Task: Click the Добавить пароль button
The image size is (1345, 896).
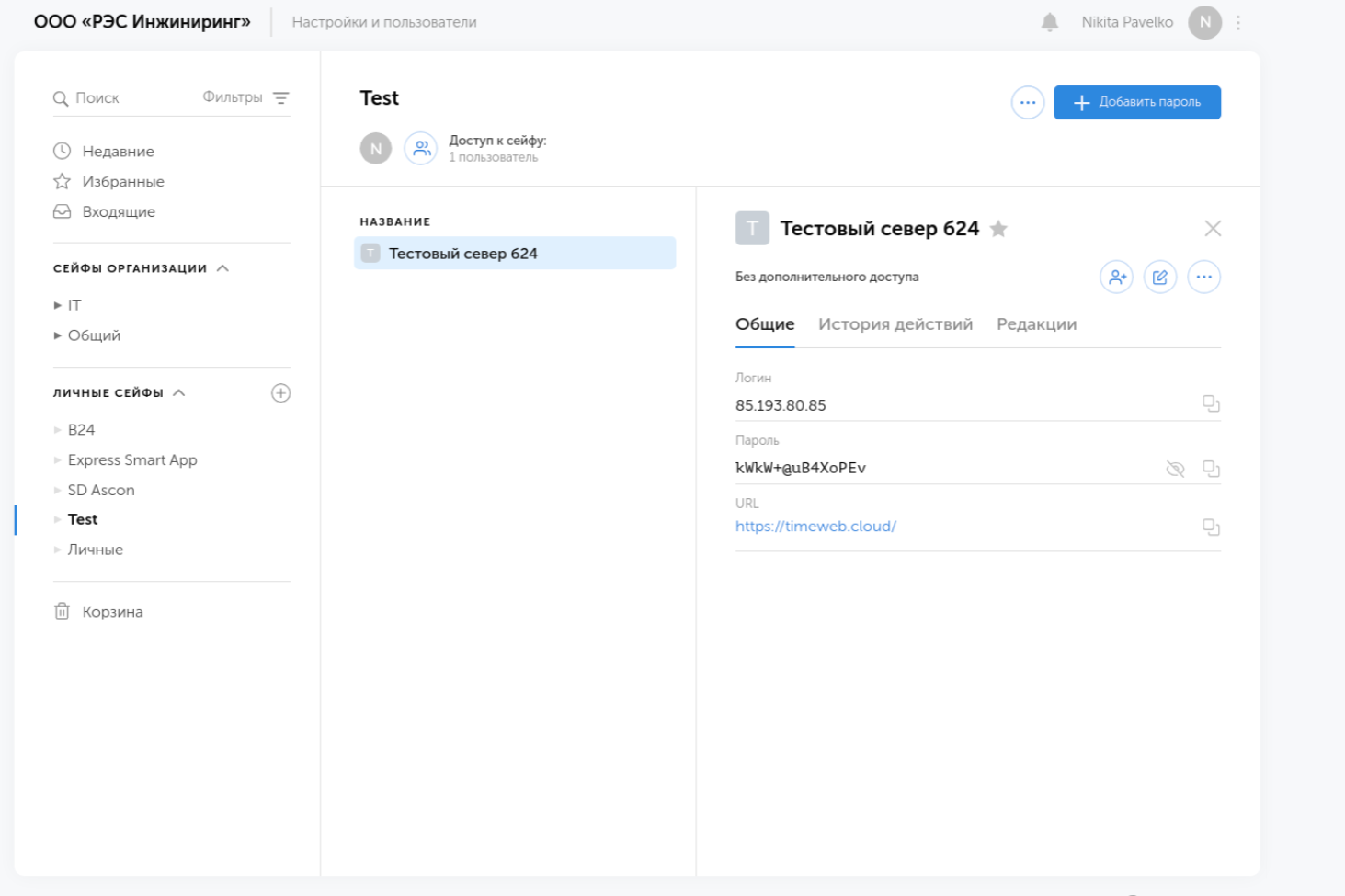Action: [1136, 102]
